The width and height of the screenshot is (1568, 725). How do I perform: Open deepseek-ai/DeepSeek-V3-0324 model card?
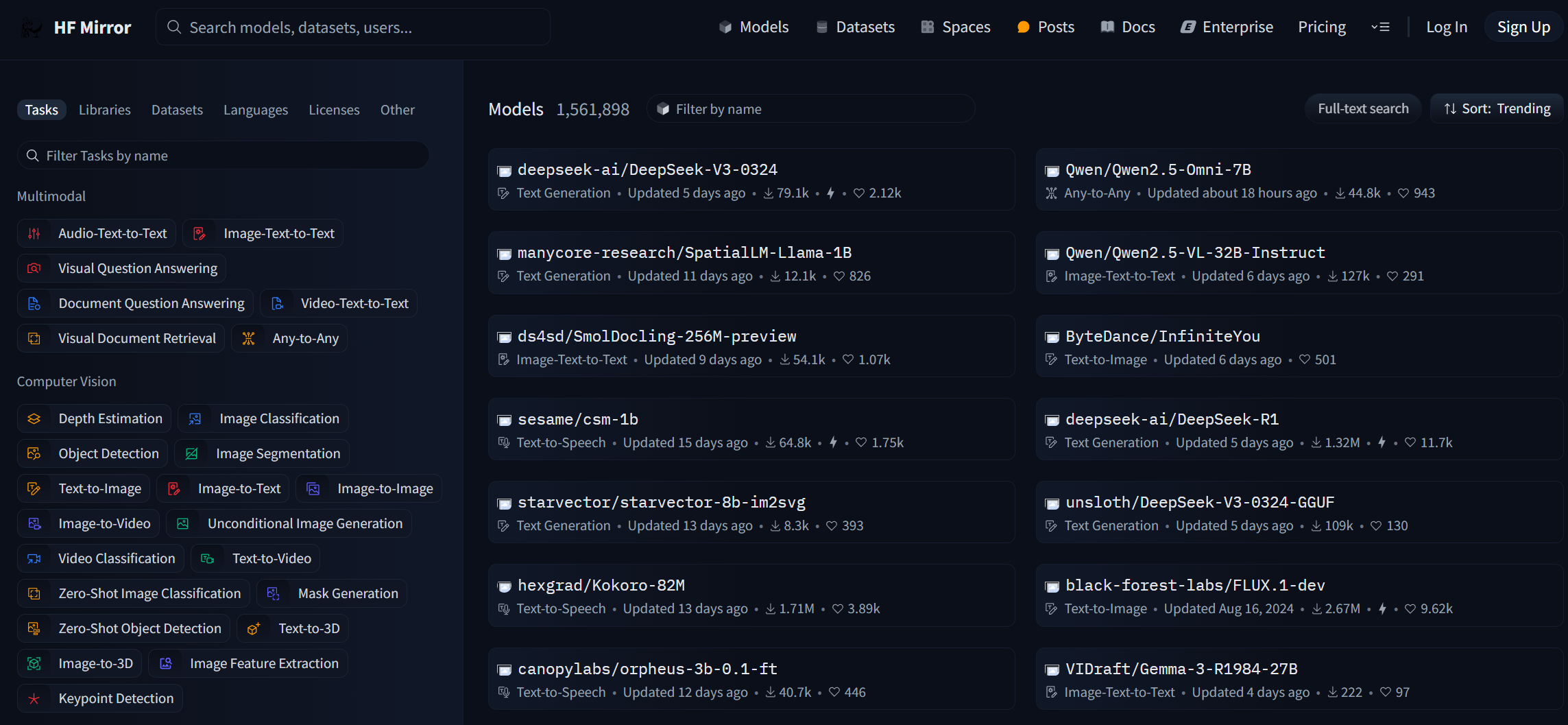point(751,180)
